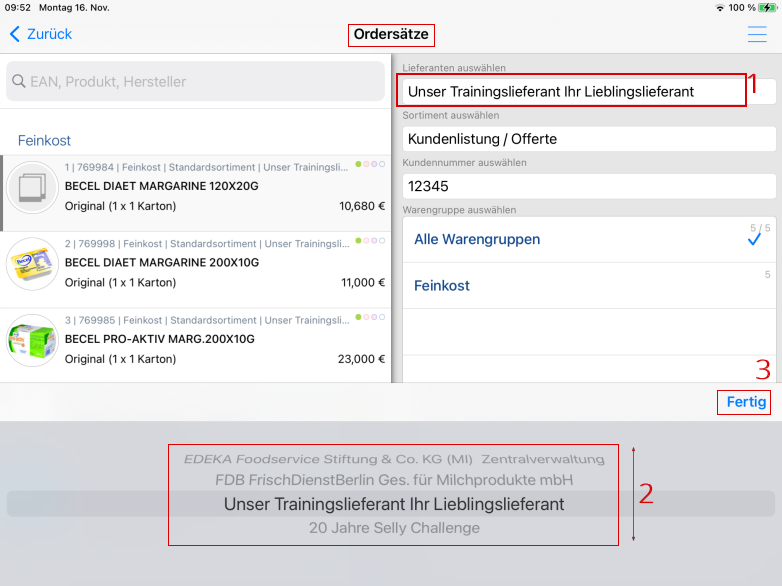Image resolution: width=782 pixels, height=586 pixels.
Task: Check the battery status icon
Action: (x=766, y=7)
